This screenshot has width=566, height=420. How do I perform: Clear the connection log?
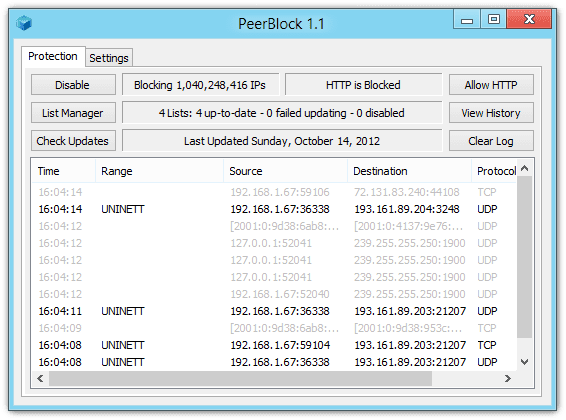(x=491, y=141)
